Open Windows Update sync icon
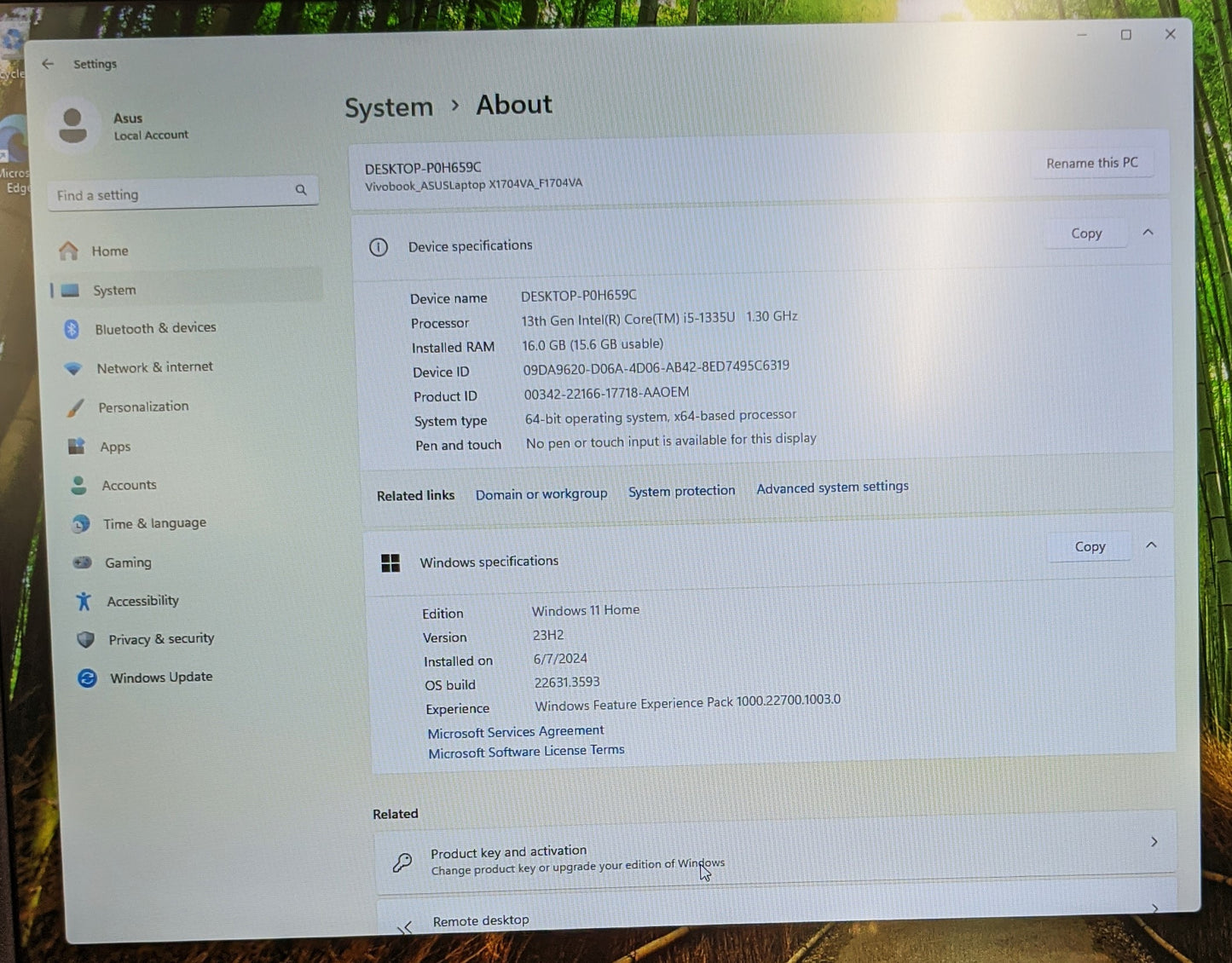Viewport: 1232px width, 963px height. pos(87,678)
